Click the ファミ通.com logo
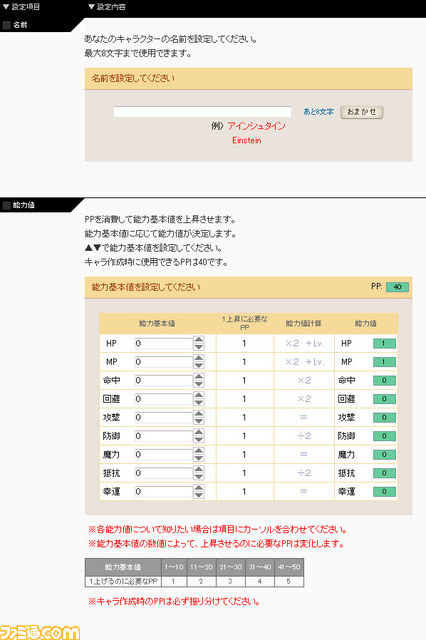Viewport: 426px width, 640px height. pyautogui.click(x=40, y=632)
